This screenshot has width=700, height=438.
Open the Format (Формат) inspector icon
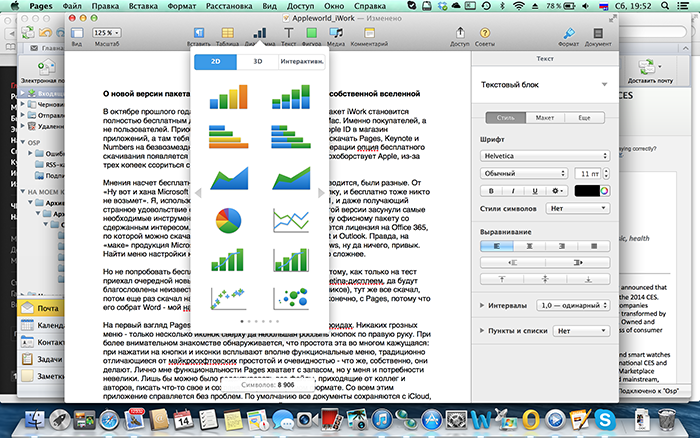[x=568, y=35]
